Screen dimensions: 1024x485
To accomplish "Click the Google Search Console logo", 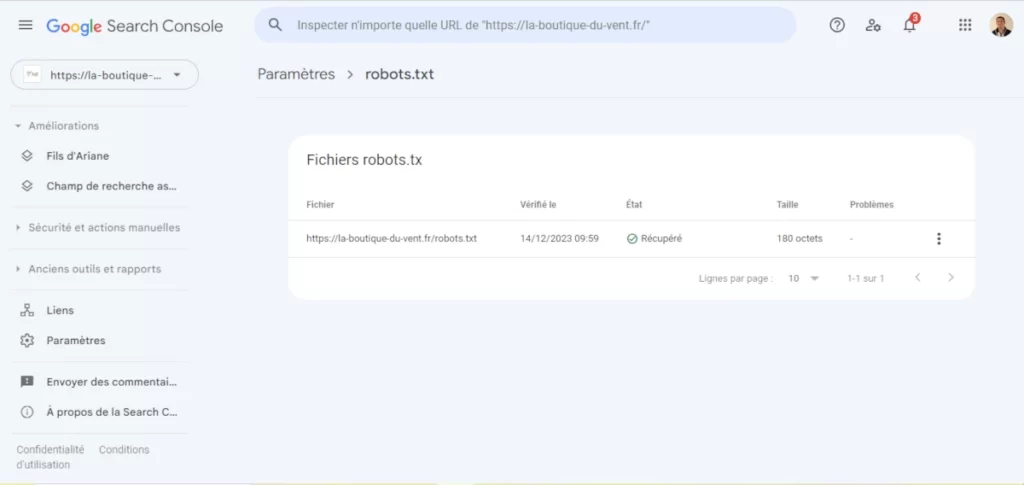I will (135, 26).
